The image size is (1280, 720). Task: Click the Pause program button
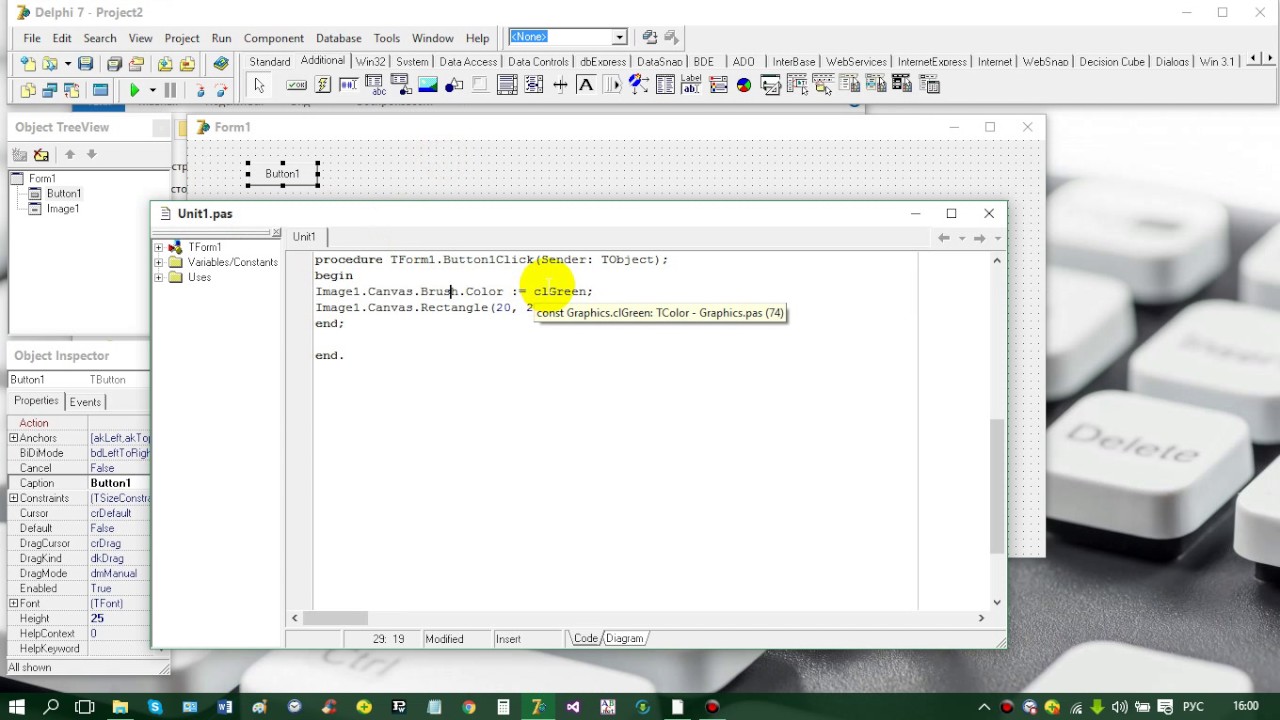point(170,90)
